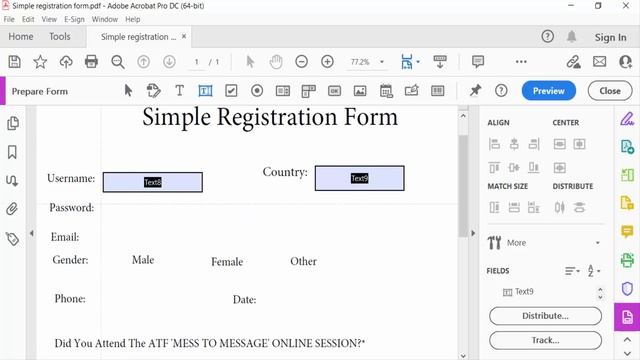Open the E-Sign menu
Image resolution: width=640 pixels, height=360 pixels.
74,19
